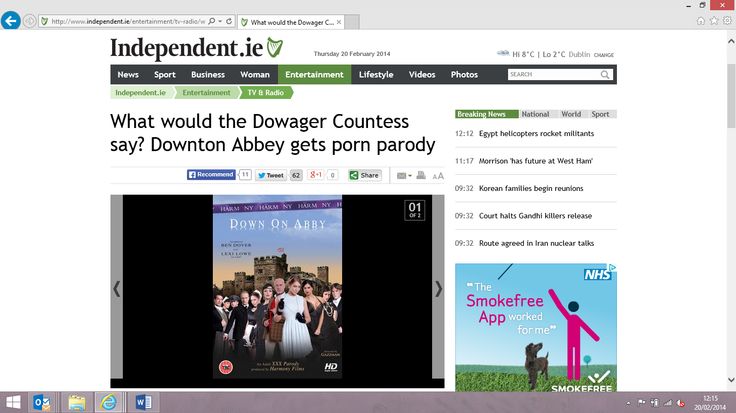The height and width of the screenshot is (413, 736).
Task: Open the Sport navigation menu
Action: click(x=165, y=75)
